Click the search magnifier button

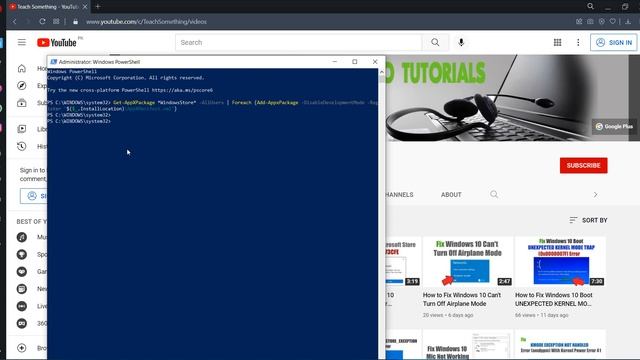(x=435, y=42)
